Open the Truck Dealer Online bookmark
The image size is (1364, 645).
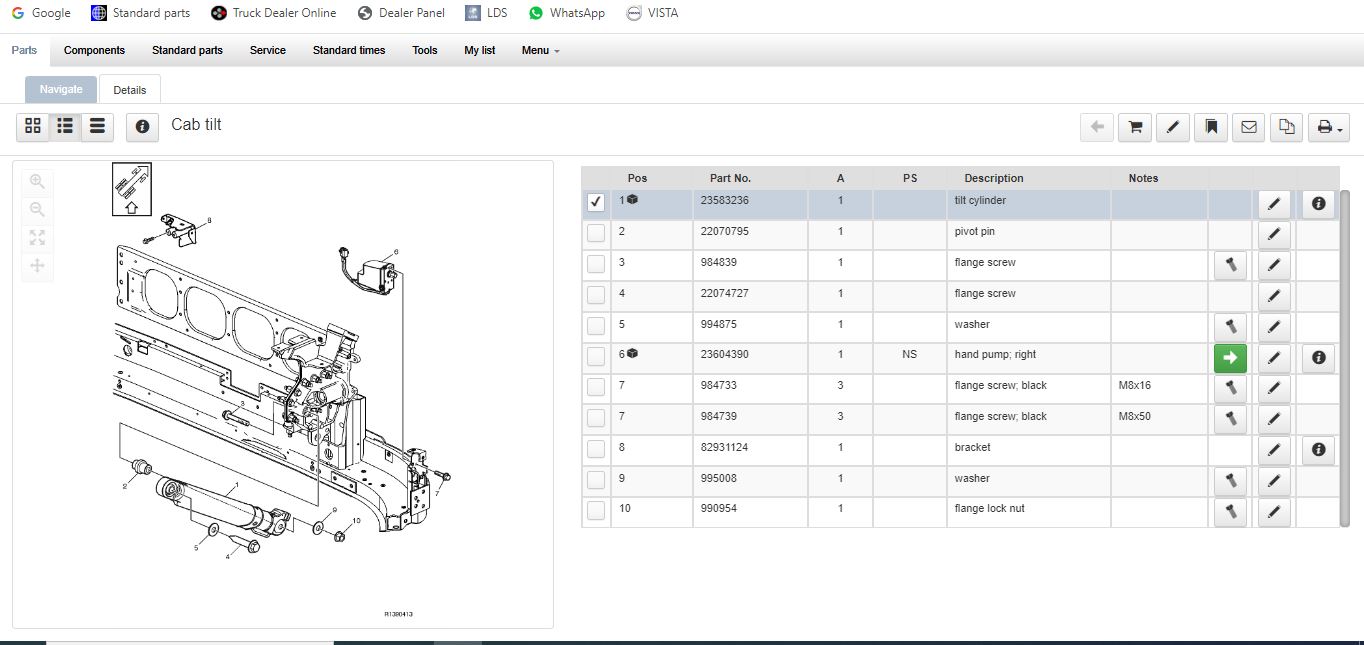pyautogui.click(x=274, y=13)
